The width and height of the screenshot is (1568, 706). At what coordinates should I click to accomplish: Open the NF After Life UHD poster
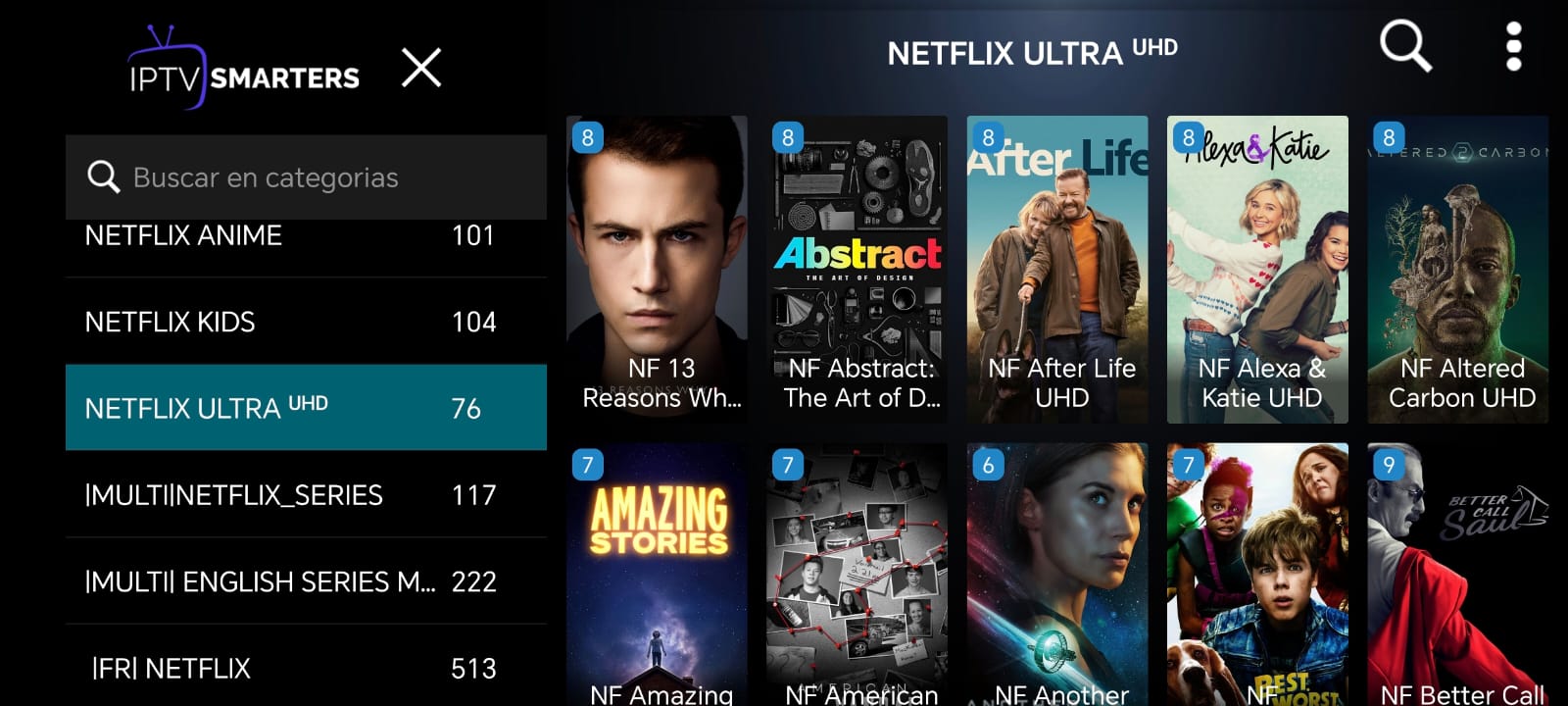pos(1057,270)
